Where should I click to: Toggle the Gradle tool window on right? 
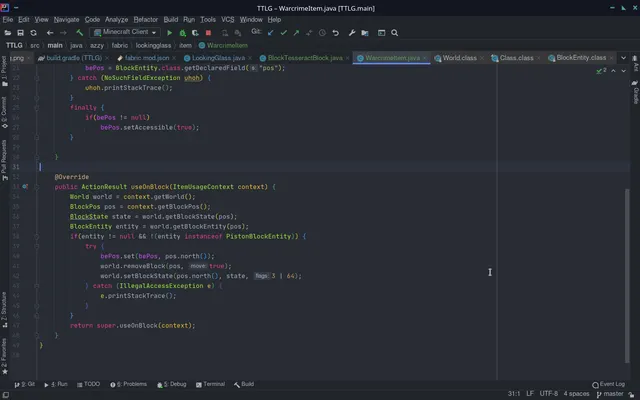[635, 91]
